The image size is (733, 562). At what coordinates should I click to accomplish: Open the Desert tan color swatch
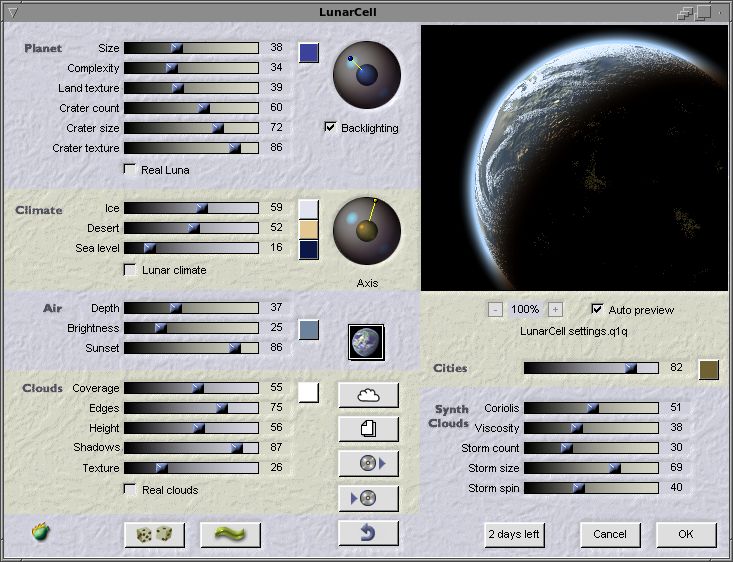[x=309, y=229]
